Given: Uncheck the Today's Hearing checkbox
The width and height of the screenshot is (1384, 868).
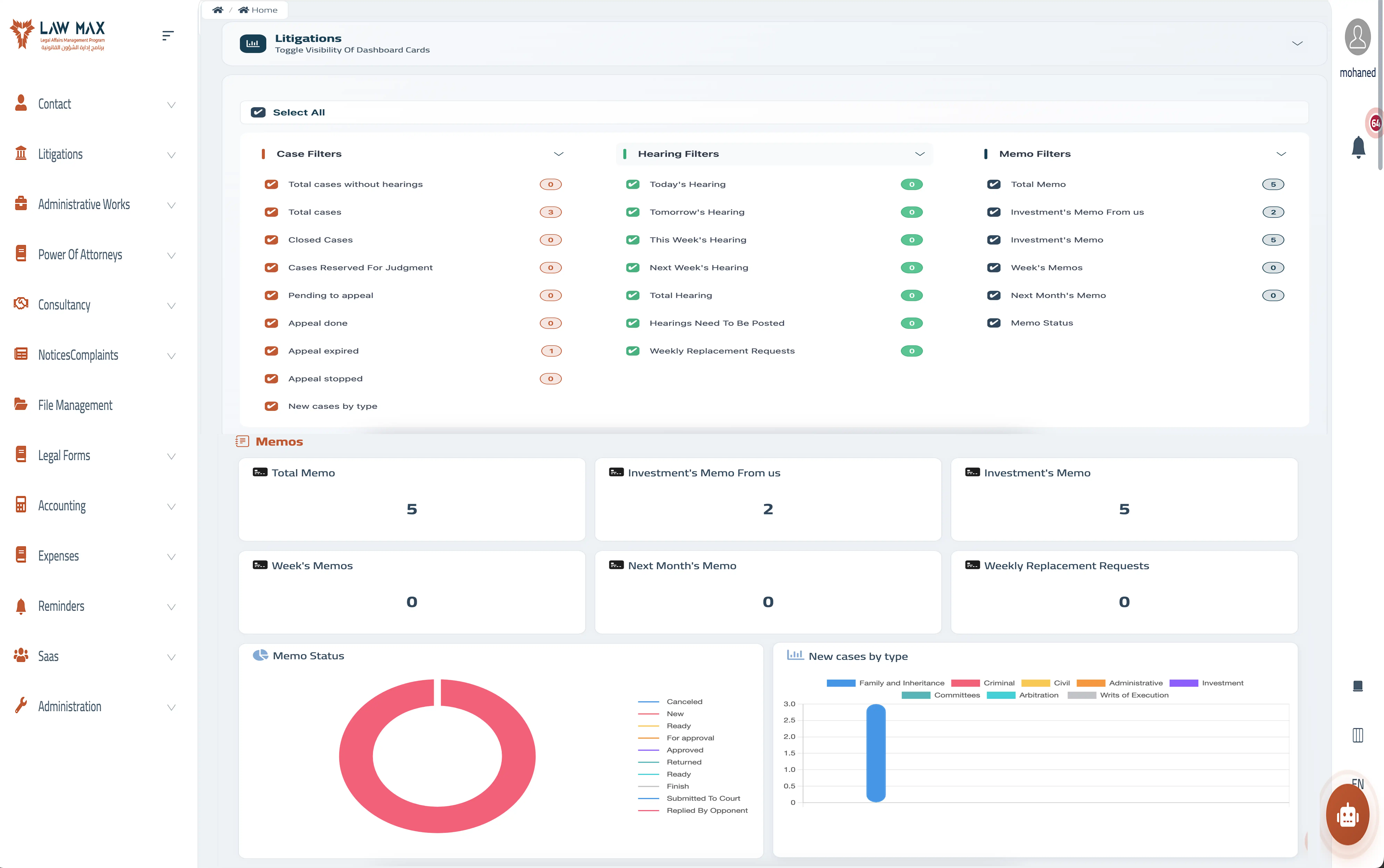Looking at the screenshot, I should tap(633, 184).
